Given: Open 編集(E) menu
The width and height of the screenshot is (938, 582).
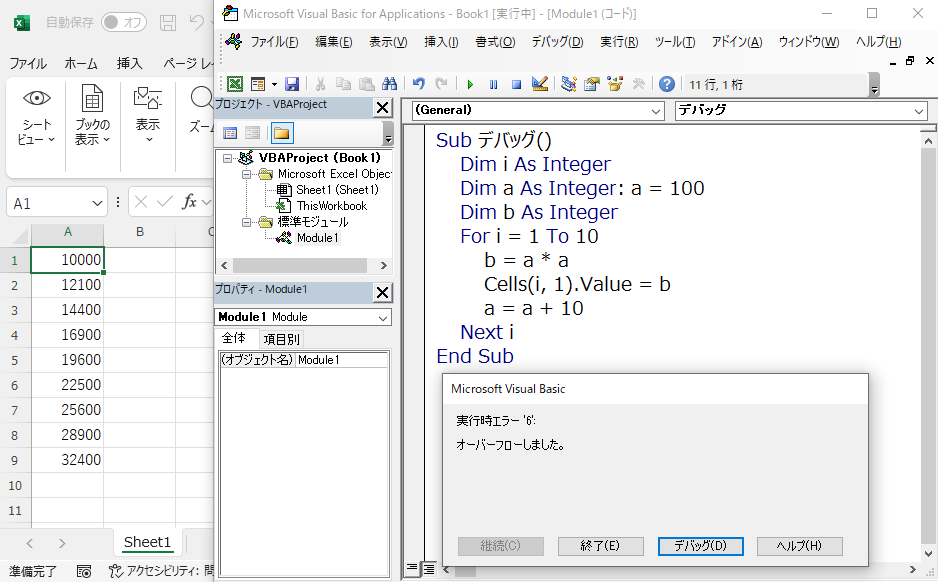Looking at the screenshot, I should (x=333, y=42).
